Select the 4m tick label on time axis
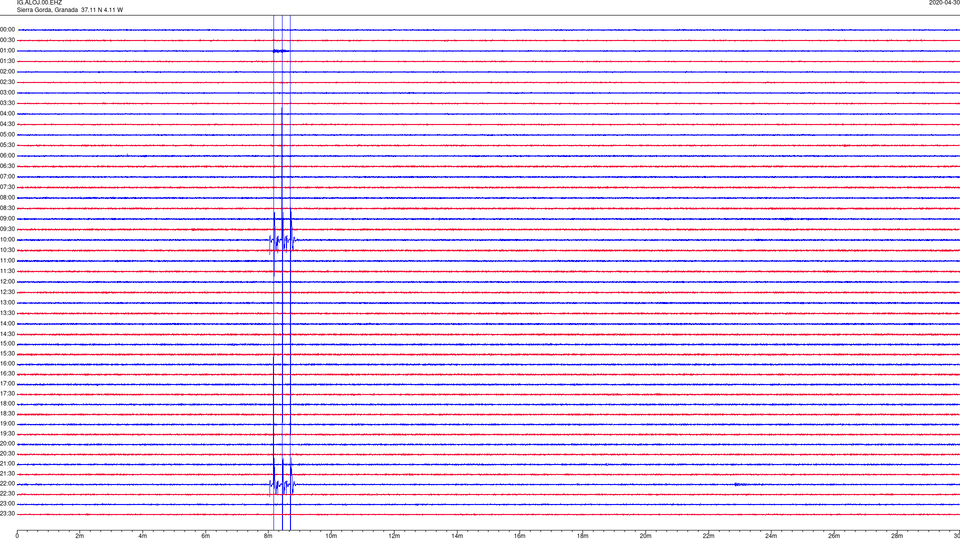960x540 pixels. pyautogui.click(x=143, y=536)
